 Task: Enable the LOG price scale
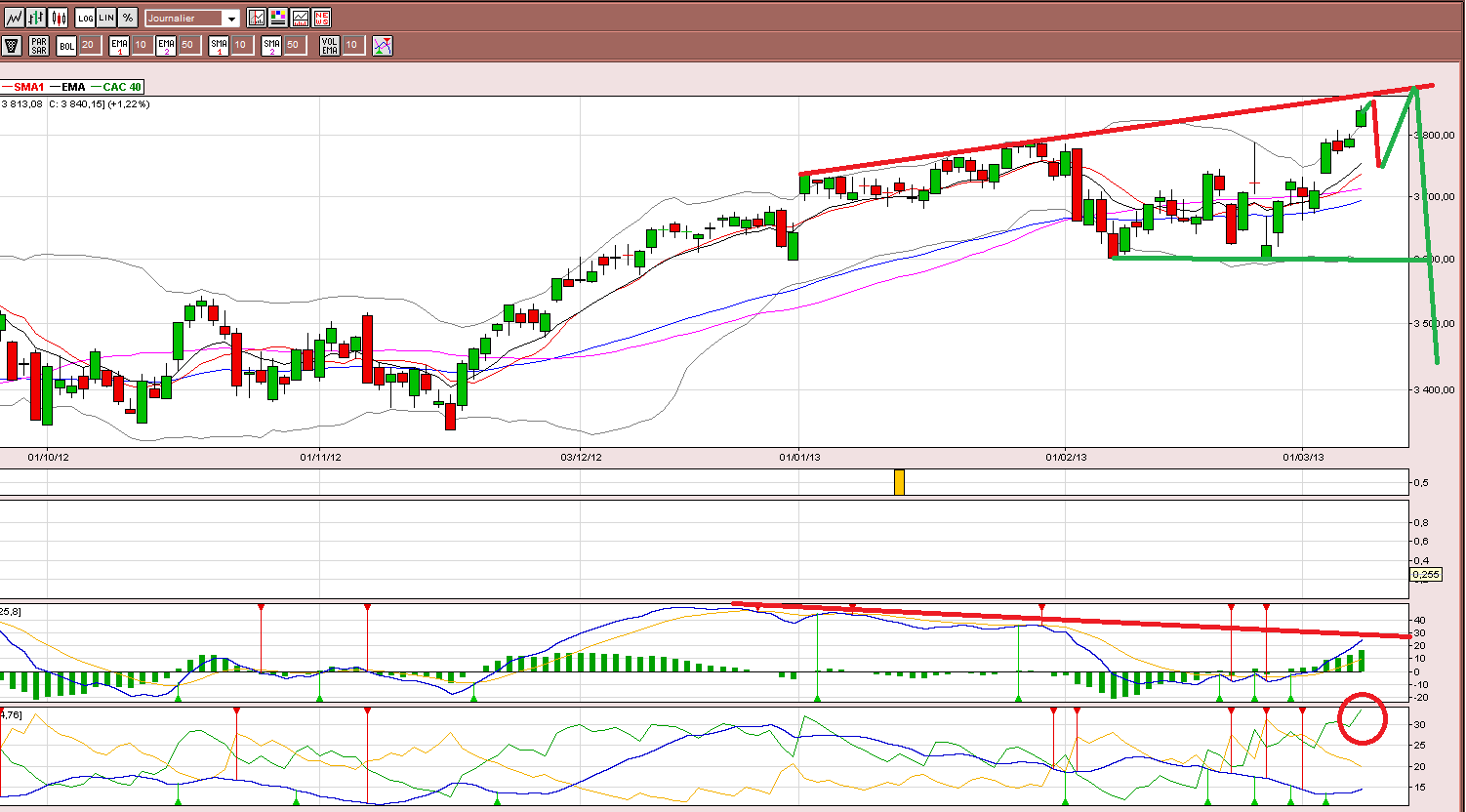(85, 18)
